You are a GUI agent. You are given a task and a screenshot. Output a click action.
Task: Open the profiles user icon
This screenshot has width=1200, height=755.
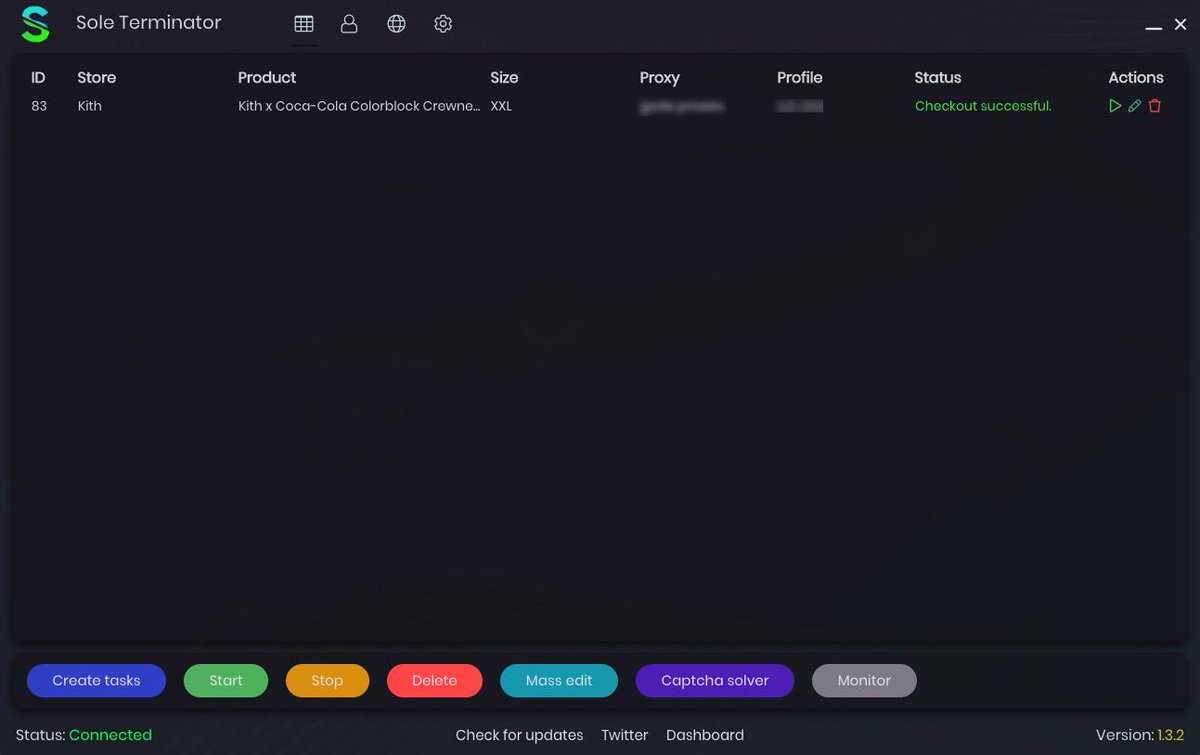[x=349, y=24]
